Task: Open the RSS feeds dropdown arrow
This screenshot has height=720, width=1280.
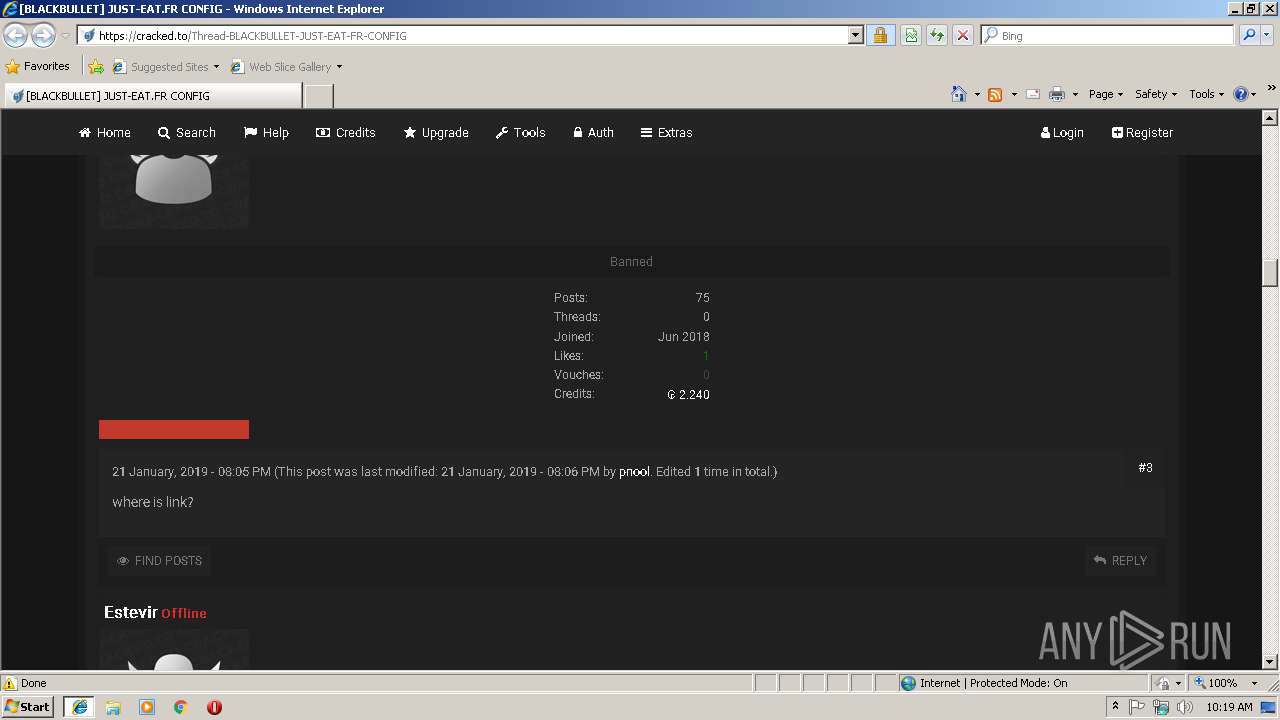Action: click(x=1014, y=94)
